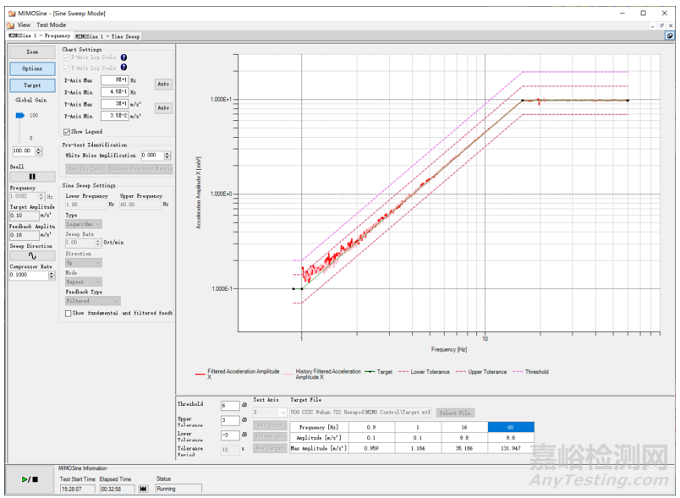Click the Zoom button

(32, 51)
